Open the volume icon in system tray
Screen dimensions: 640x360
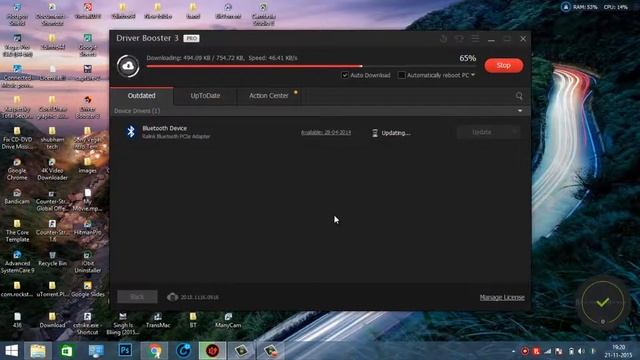(x=582, y=351)
